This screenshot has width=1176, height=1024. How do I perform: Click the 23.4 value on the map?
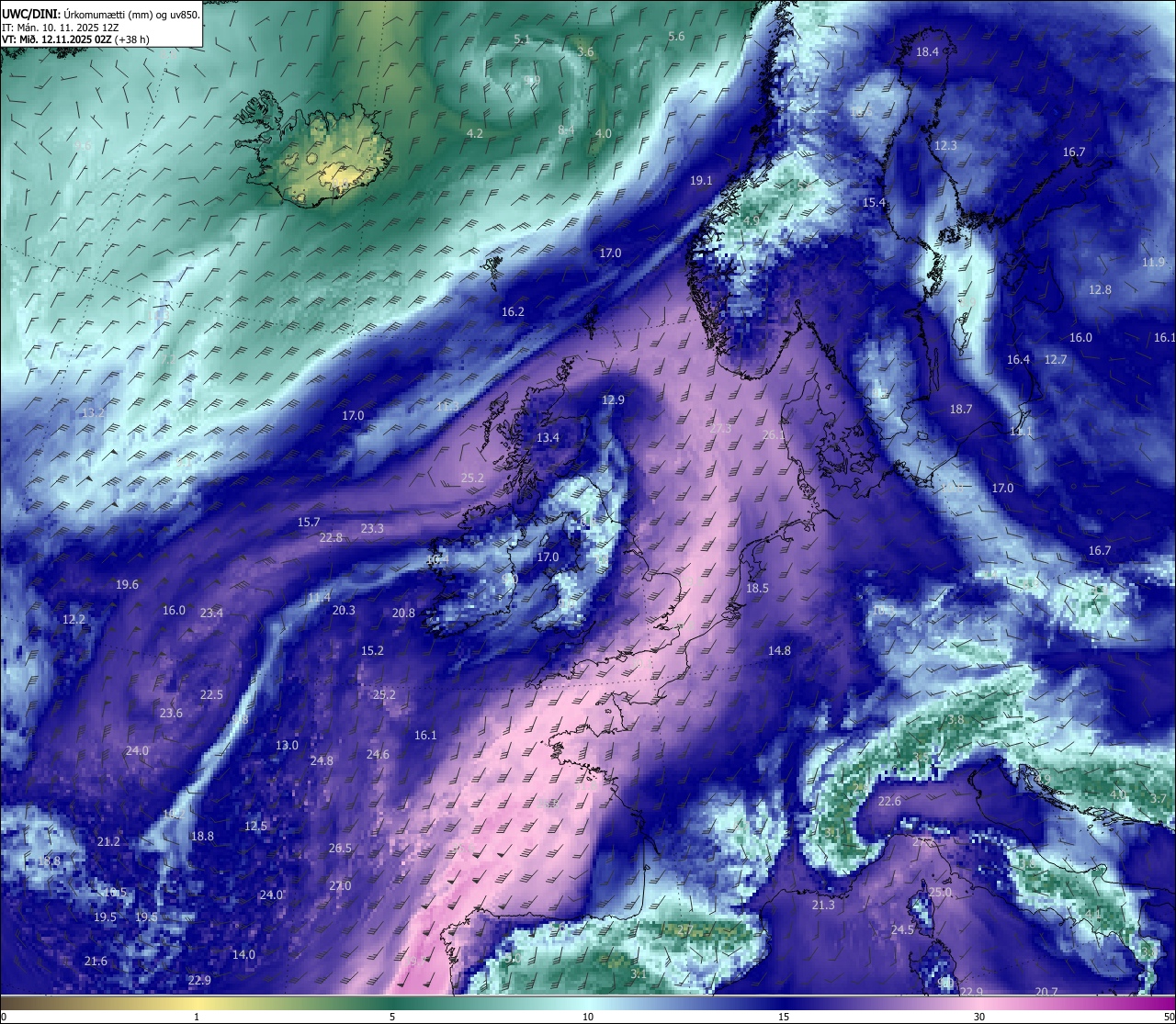coord(211,613)
